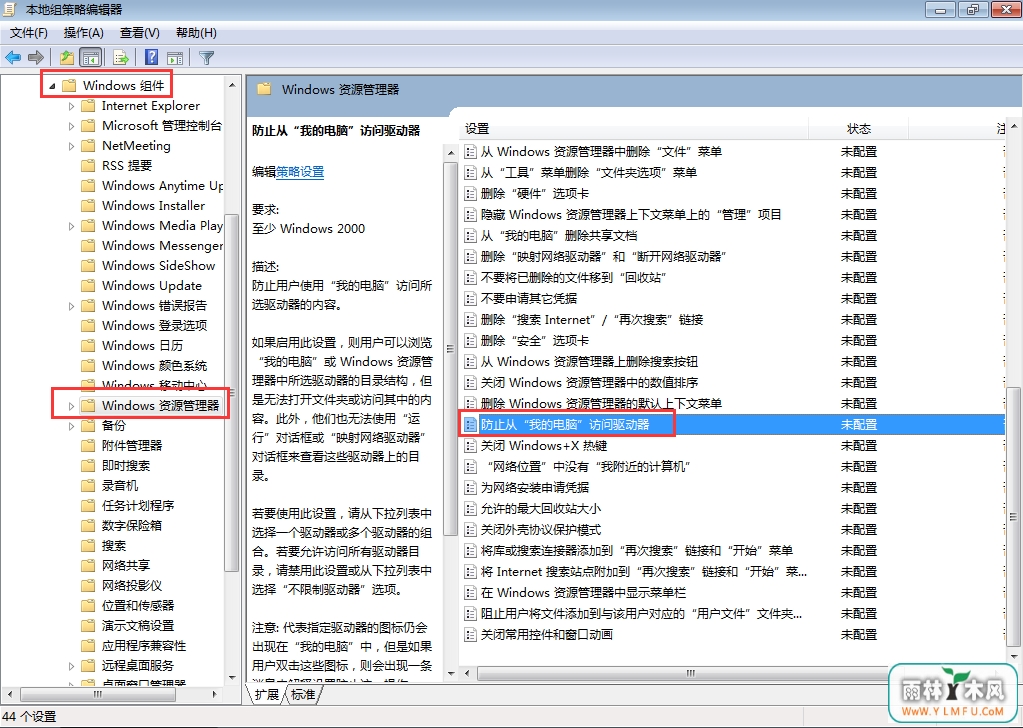Click the Filter funnel toolbar icon
The width and height of the screenshot is (1023, 728).
(206, 57)
